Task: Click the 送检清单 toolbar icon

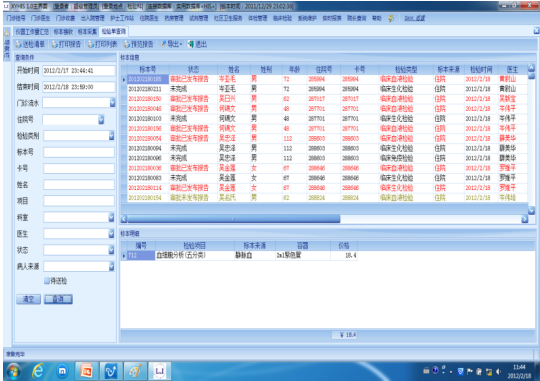Action: 19,44
